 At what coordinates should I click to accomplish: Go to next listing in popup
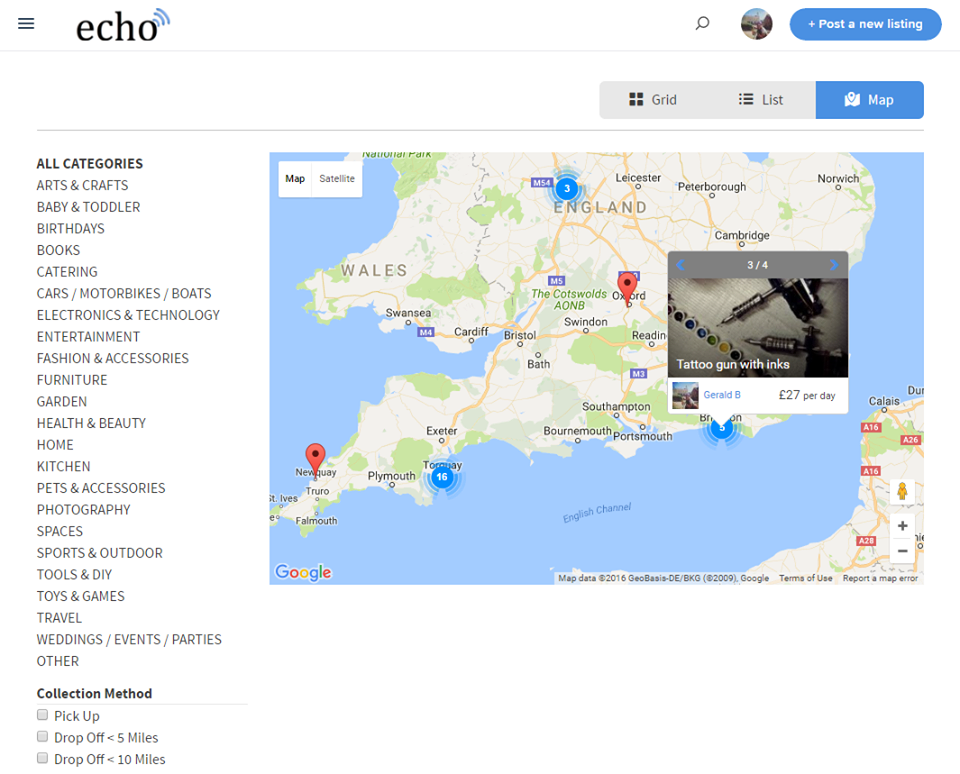(x=834, y=265)
